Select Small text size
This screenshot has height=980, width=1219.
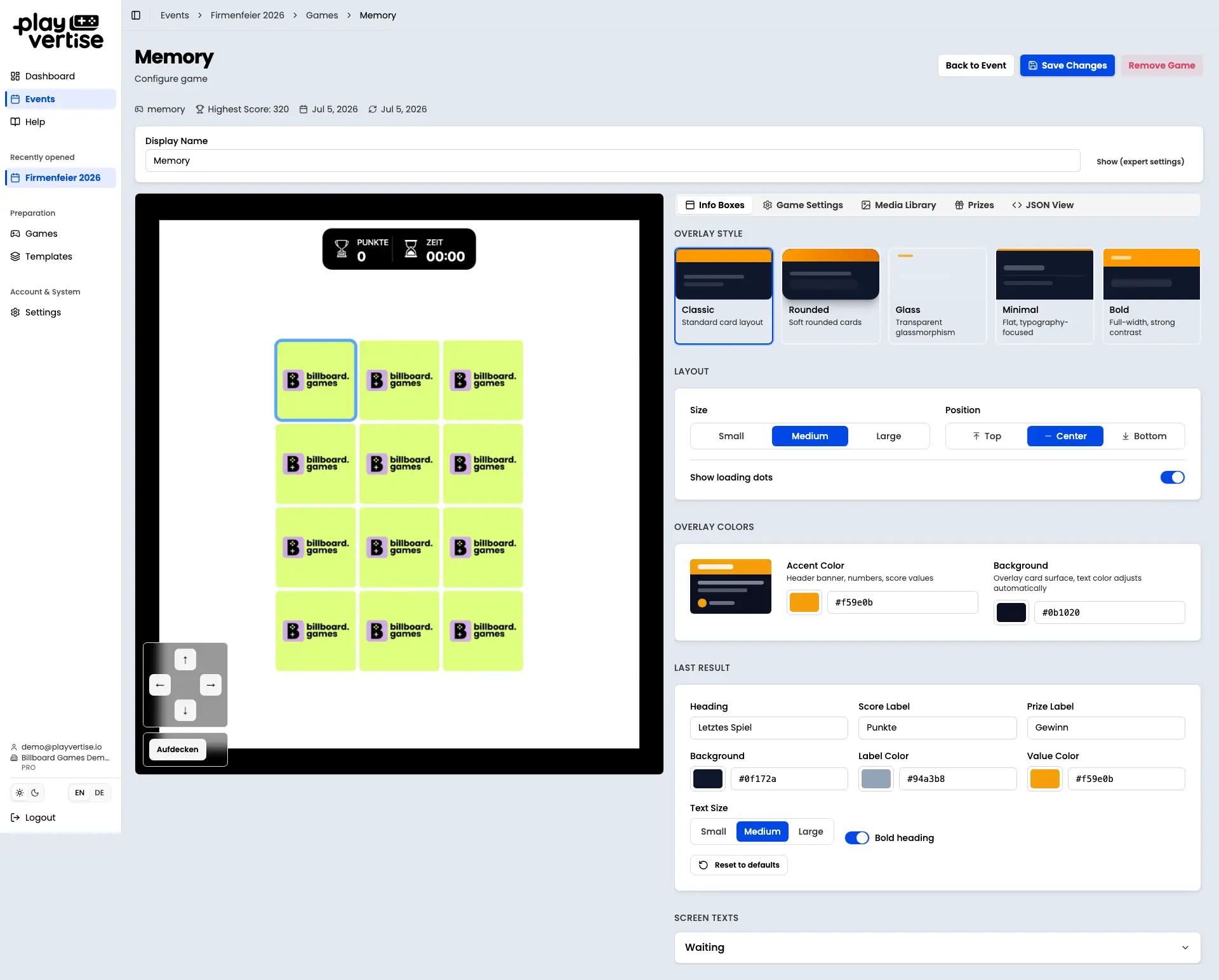click(x=714, y=831)
